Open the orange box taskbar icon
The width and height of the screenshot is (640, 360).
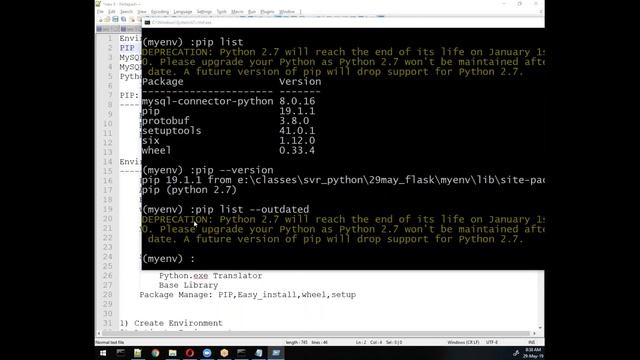point(224,353)
